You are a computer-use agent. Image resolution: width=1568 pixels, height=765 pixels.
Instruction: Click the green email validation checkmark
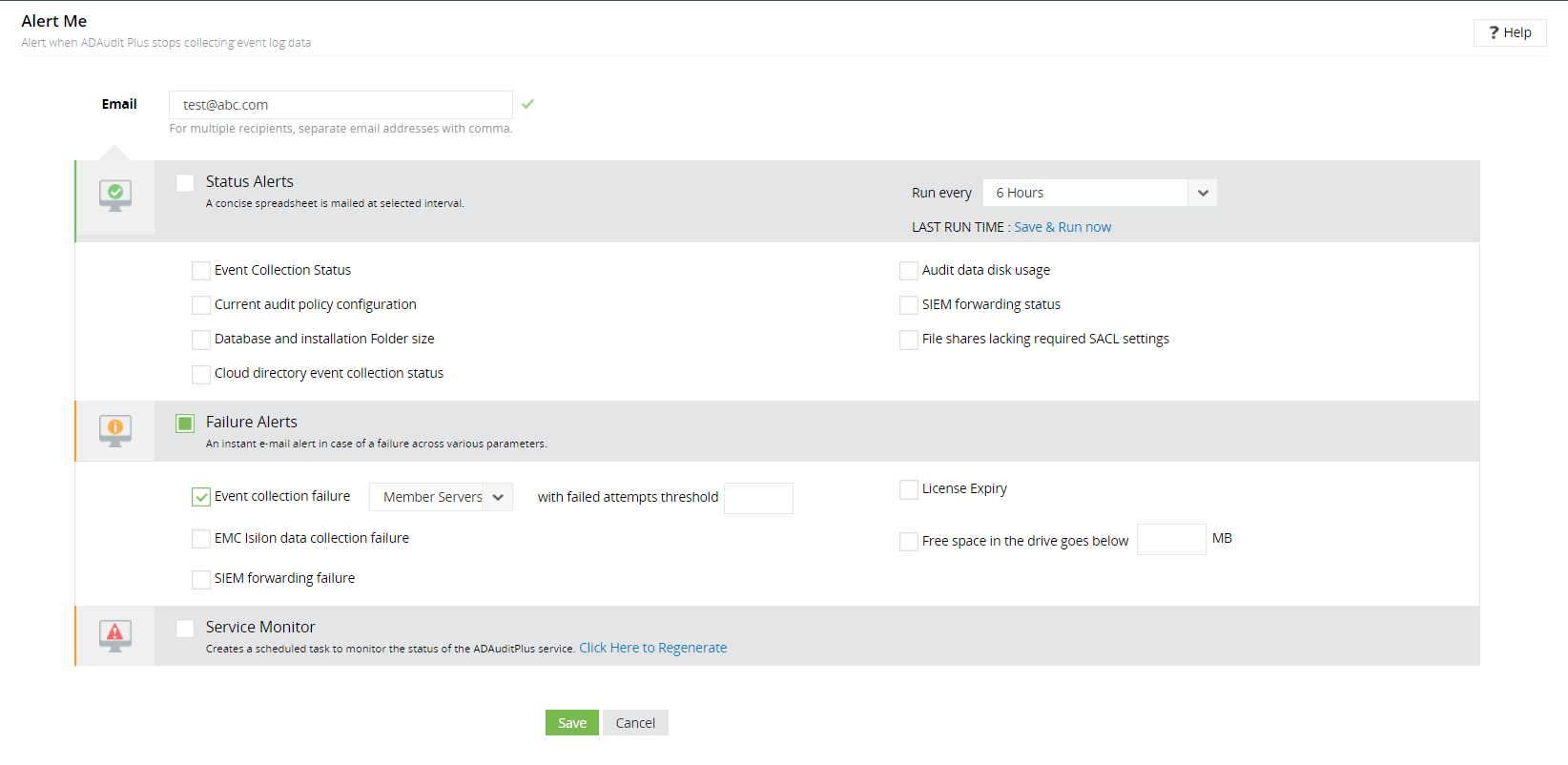pos(528,104)
